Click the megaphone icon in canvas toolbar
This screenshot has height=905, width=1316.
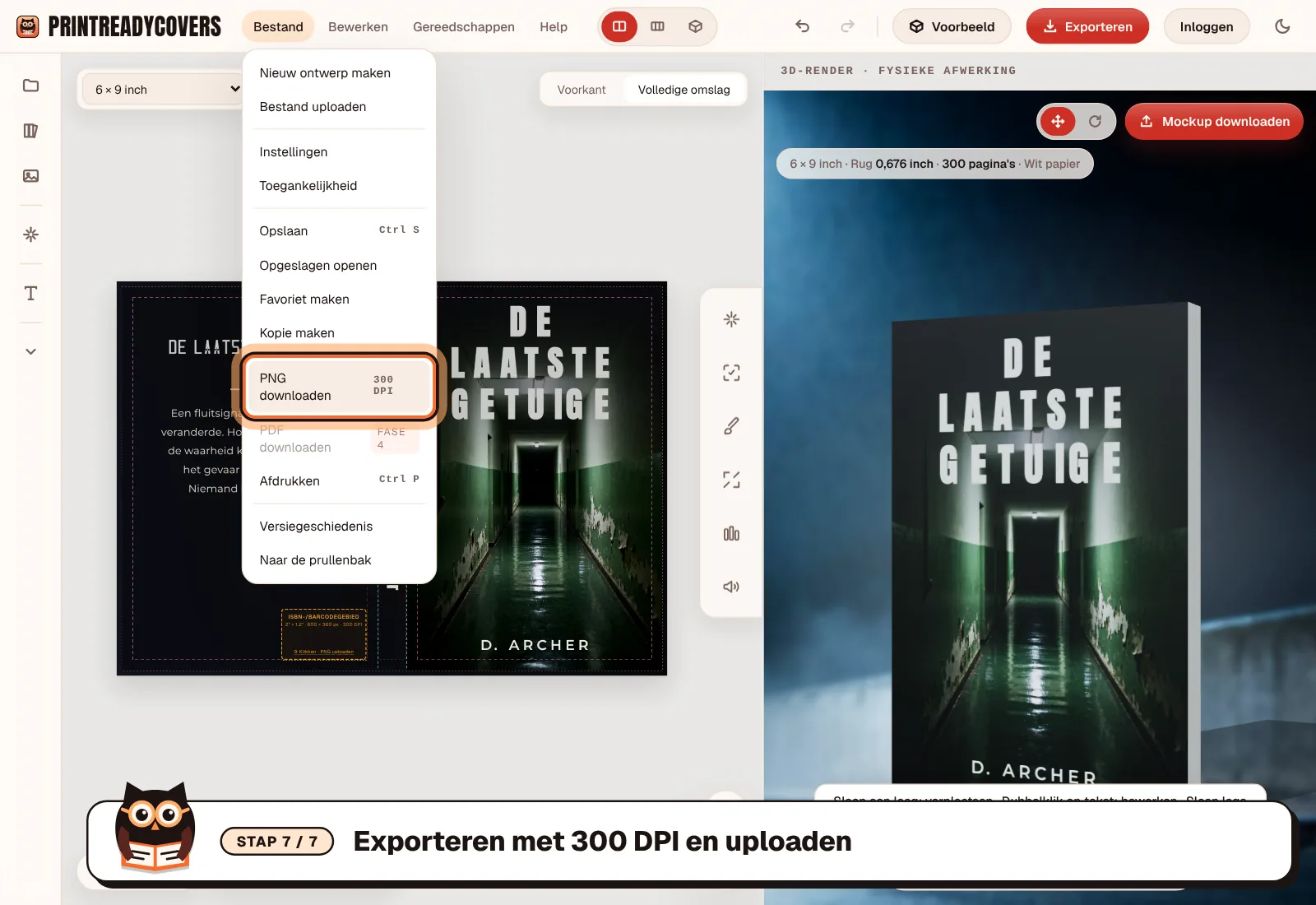[x=731, y=587]
